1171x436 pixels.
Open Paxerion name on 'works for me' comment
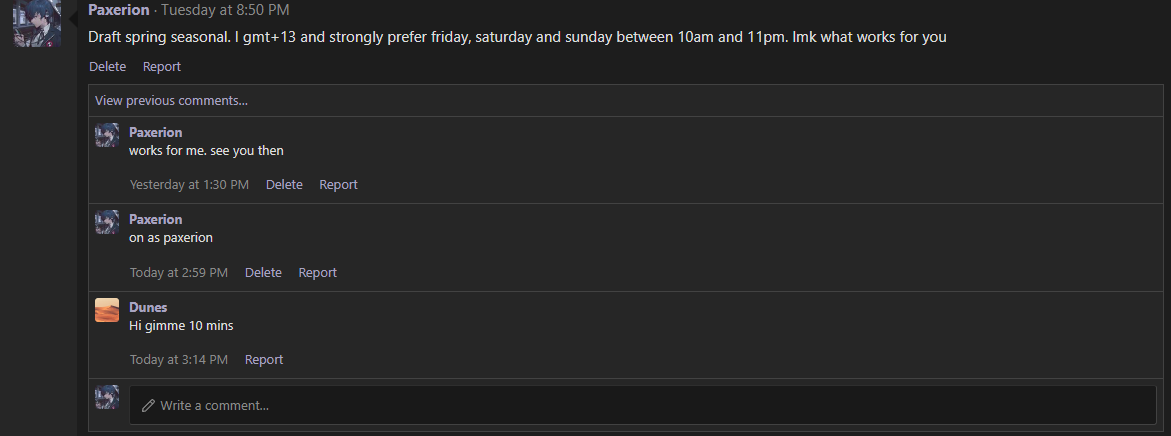click(155, 132)
